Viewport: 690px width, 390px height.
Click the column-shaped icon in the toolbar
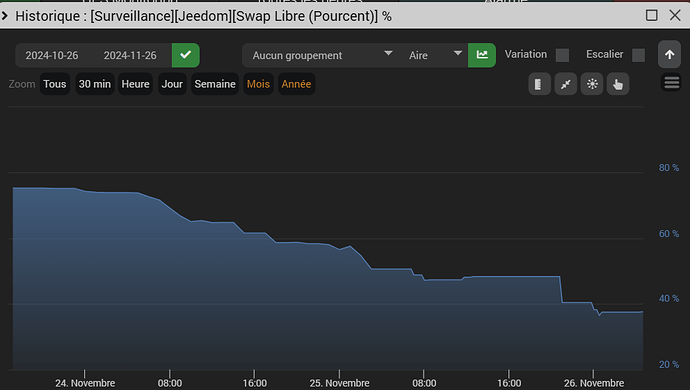pyautogui.click(x=540, y=84)
